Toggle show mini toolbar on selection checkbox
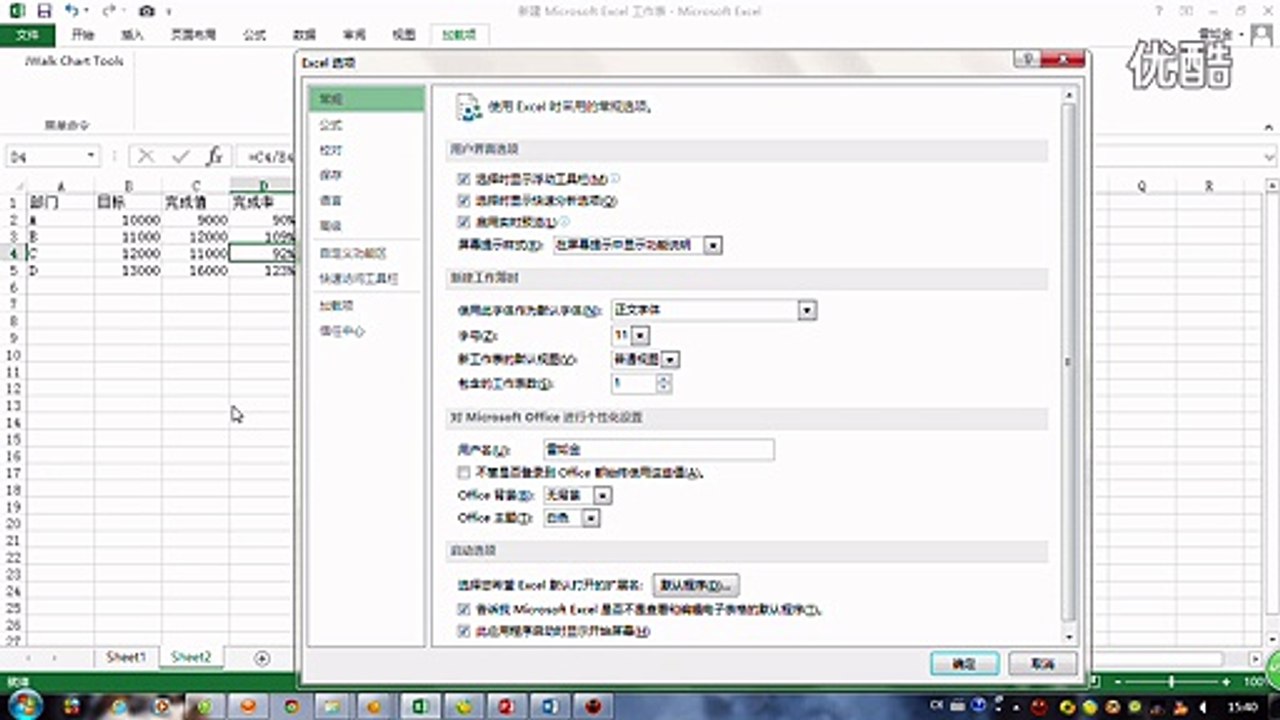This screenshot has width=1280, height=720. (x=463, y=179)
